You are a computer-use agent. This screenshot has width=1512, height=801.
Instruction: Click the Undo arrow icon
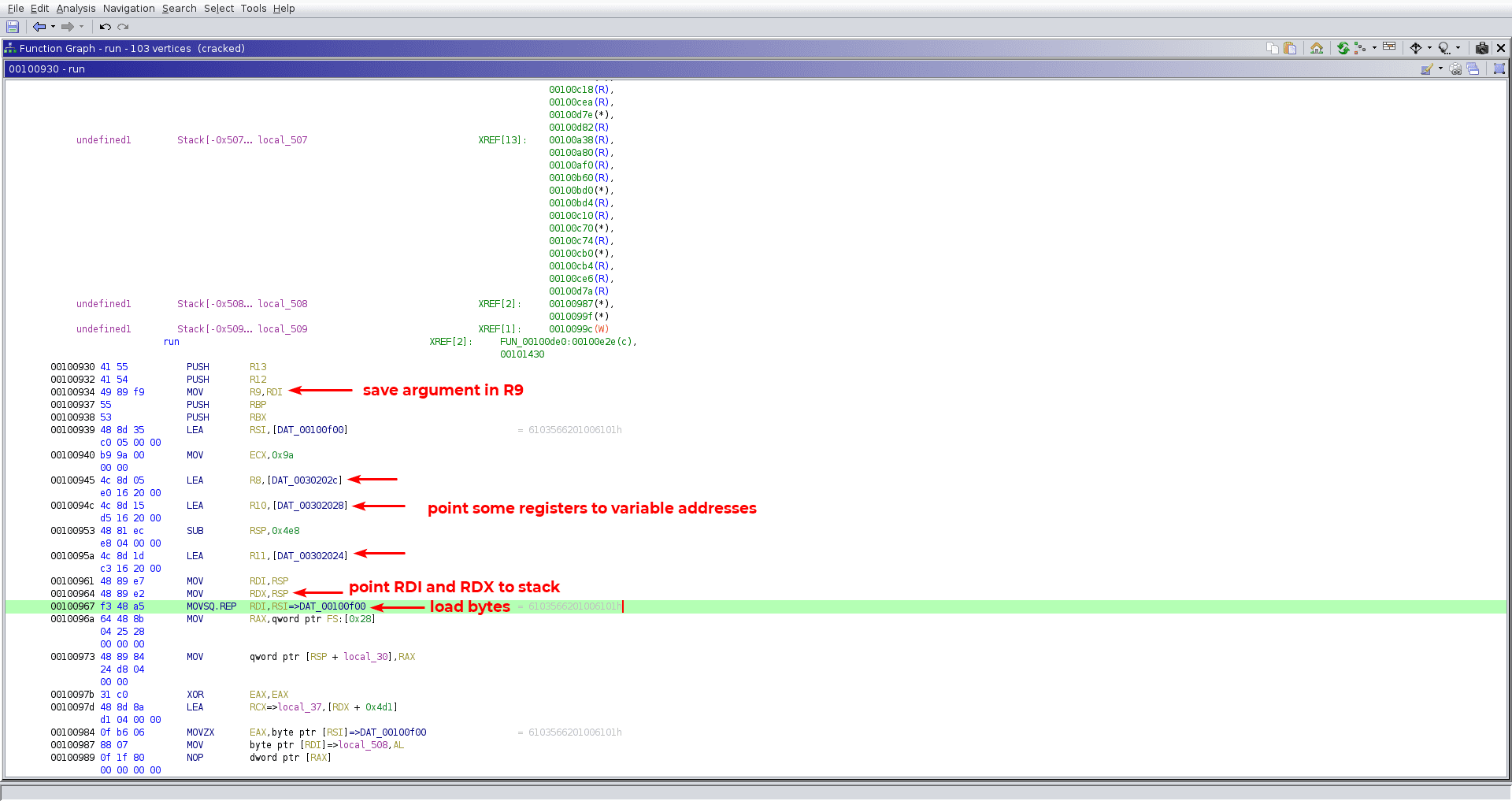click(x=105, y=27)
